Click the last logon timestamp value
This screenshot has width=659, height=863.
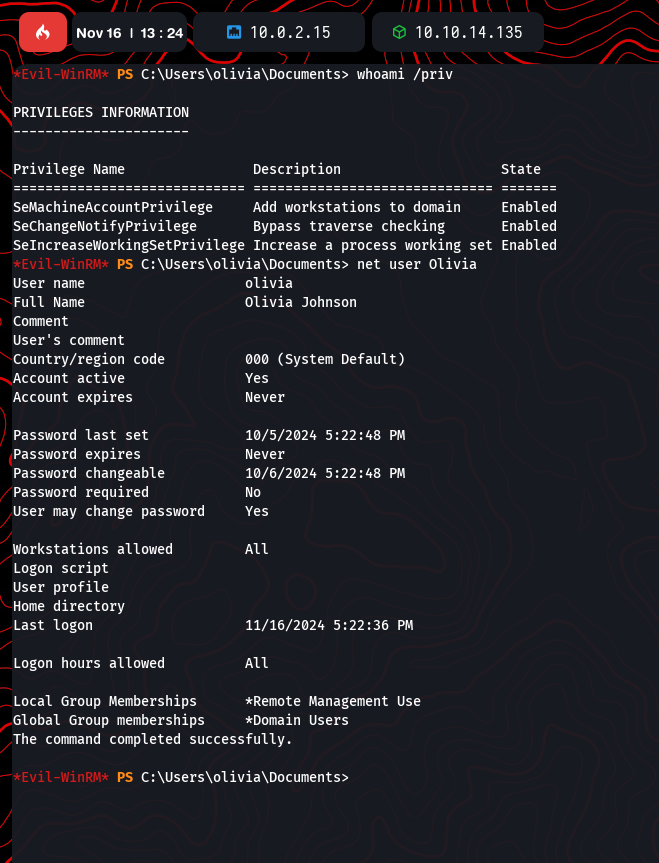[x=328, y=625]
